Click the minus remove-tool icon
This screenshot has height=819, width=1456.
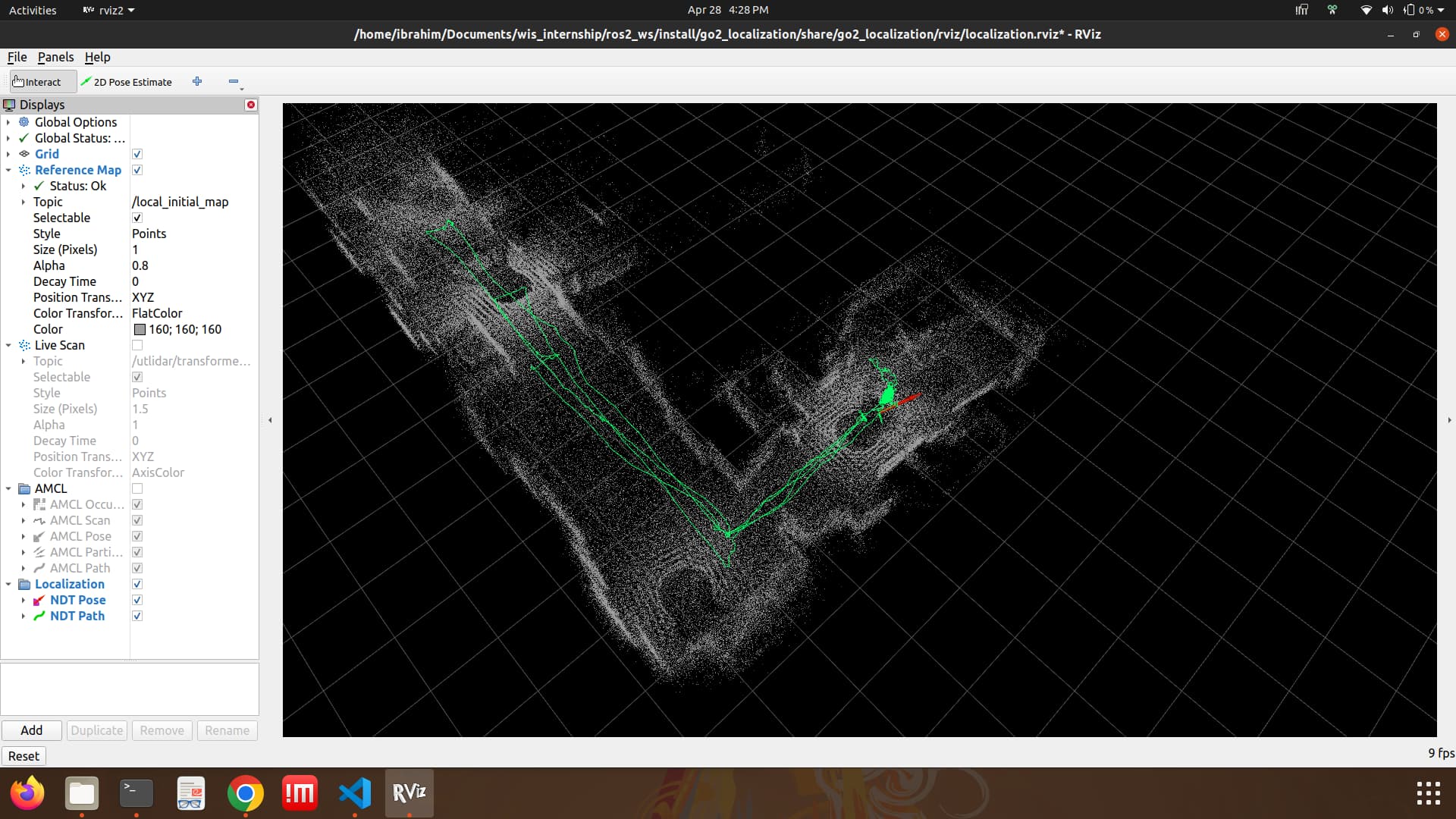pos(233,81)
